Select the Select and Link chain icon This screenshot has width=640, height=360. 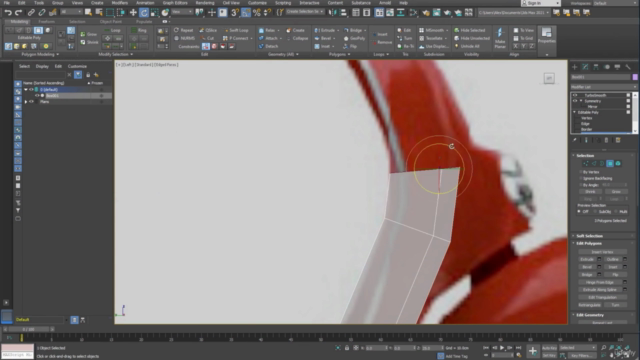click(x=31, y=13)
